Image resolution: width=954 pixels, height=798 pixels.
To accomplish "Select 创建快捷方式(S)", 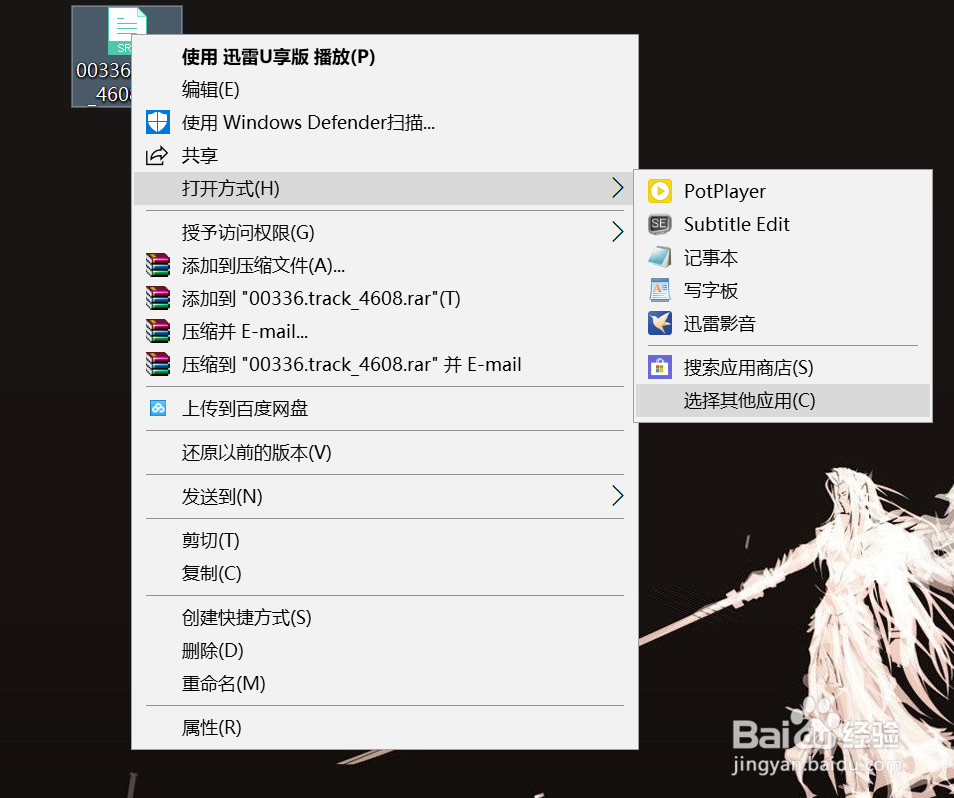I will 385,617.
